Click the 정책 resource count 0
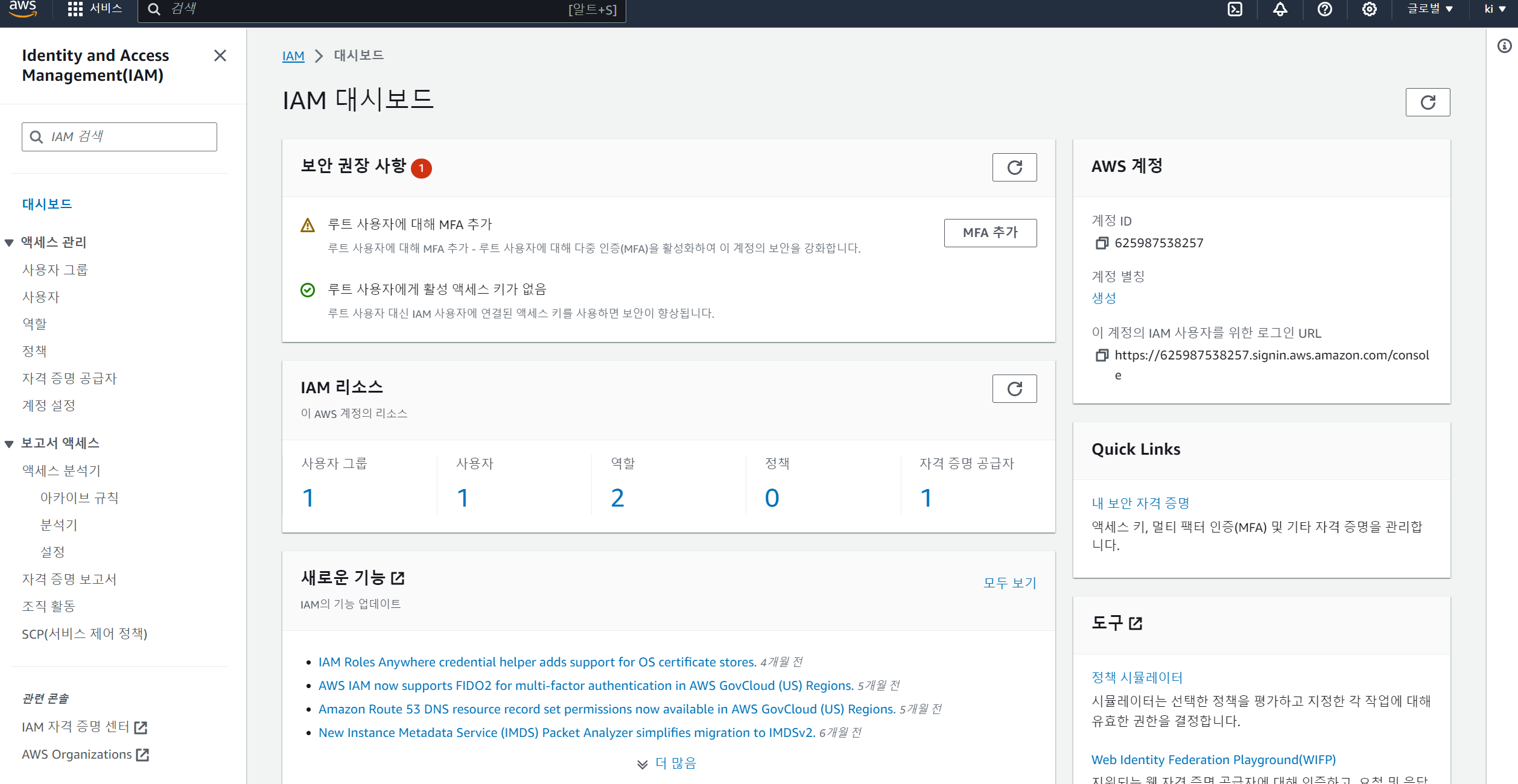1518x784 pixels. [x=772, y=498]
